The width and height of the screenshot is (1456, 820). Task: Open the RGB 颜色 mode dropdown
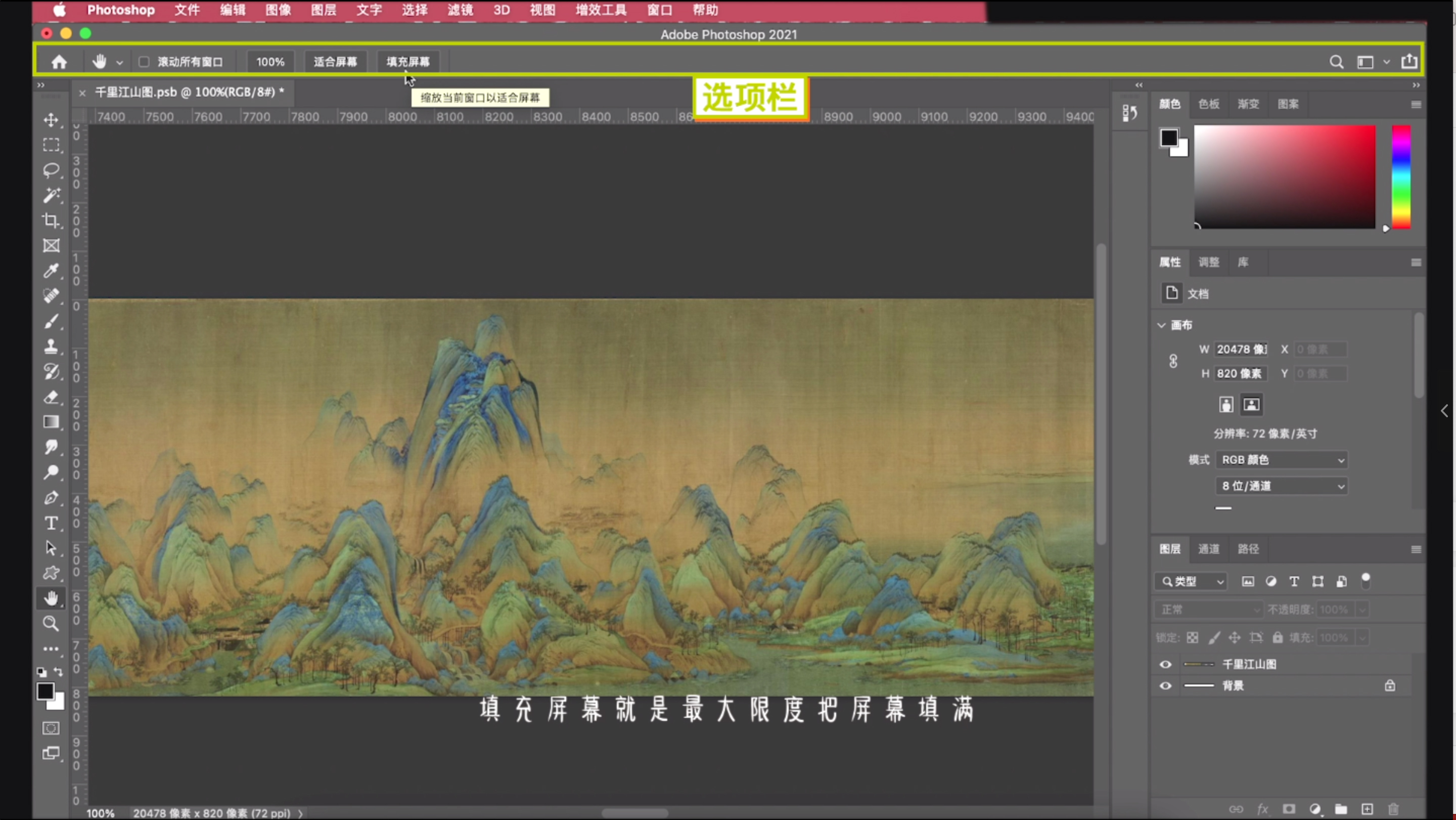click(1282, 460)
